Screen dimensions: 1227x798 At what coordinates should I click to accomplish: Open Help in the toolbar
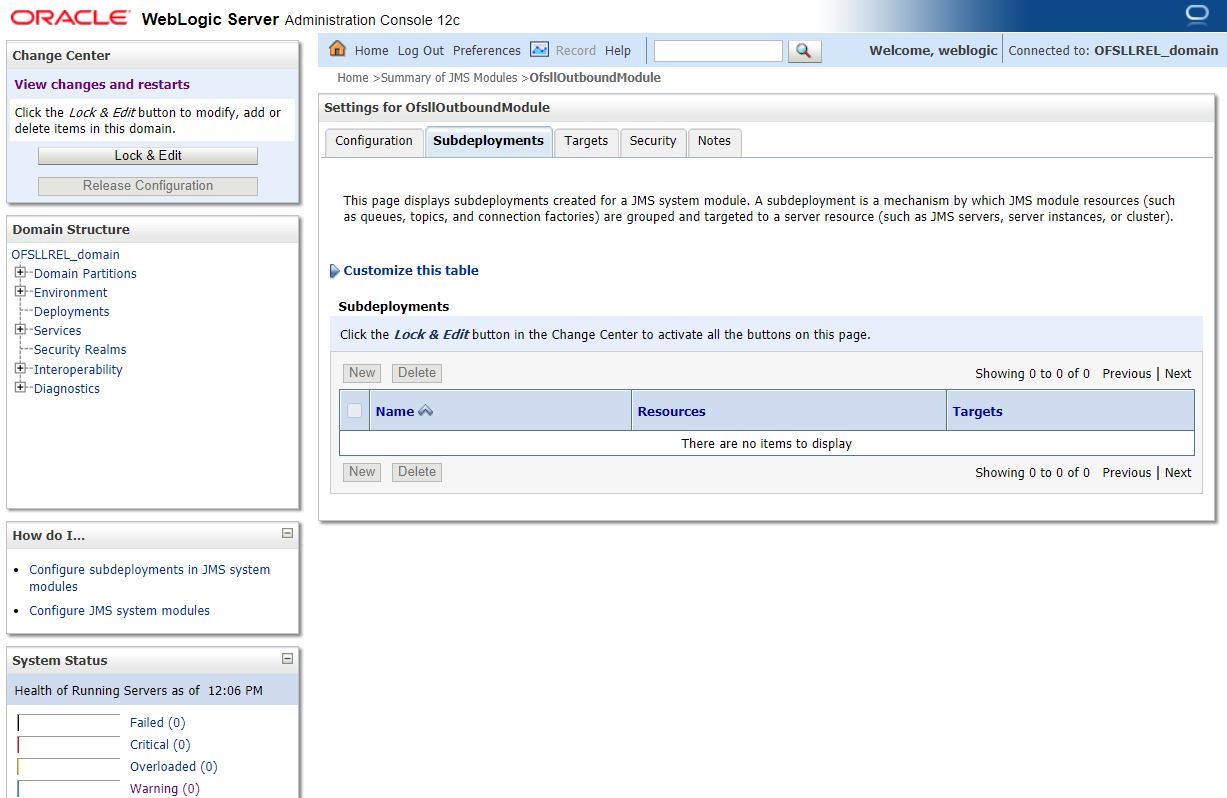[618, 51]
